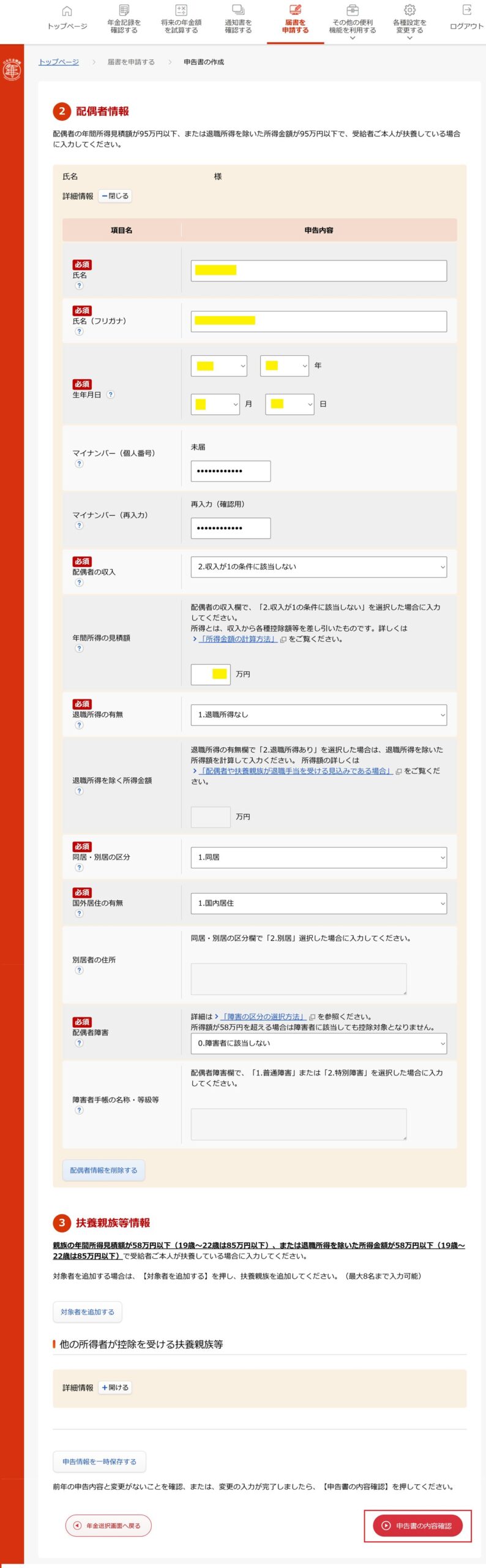Click 配偶者情報を削除する button

click(103, 1170)
